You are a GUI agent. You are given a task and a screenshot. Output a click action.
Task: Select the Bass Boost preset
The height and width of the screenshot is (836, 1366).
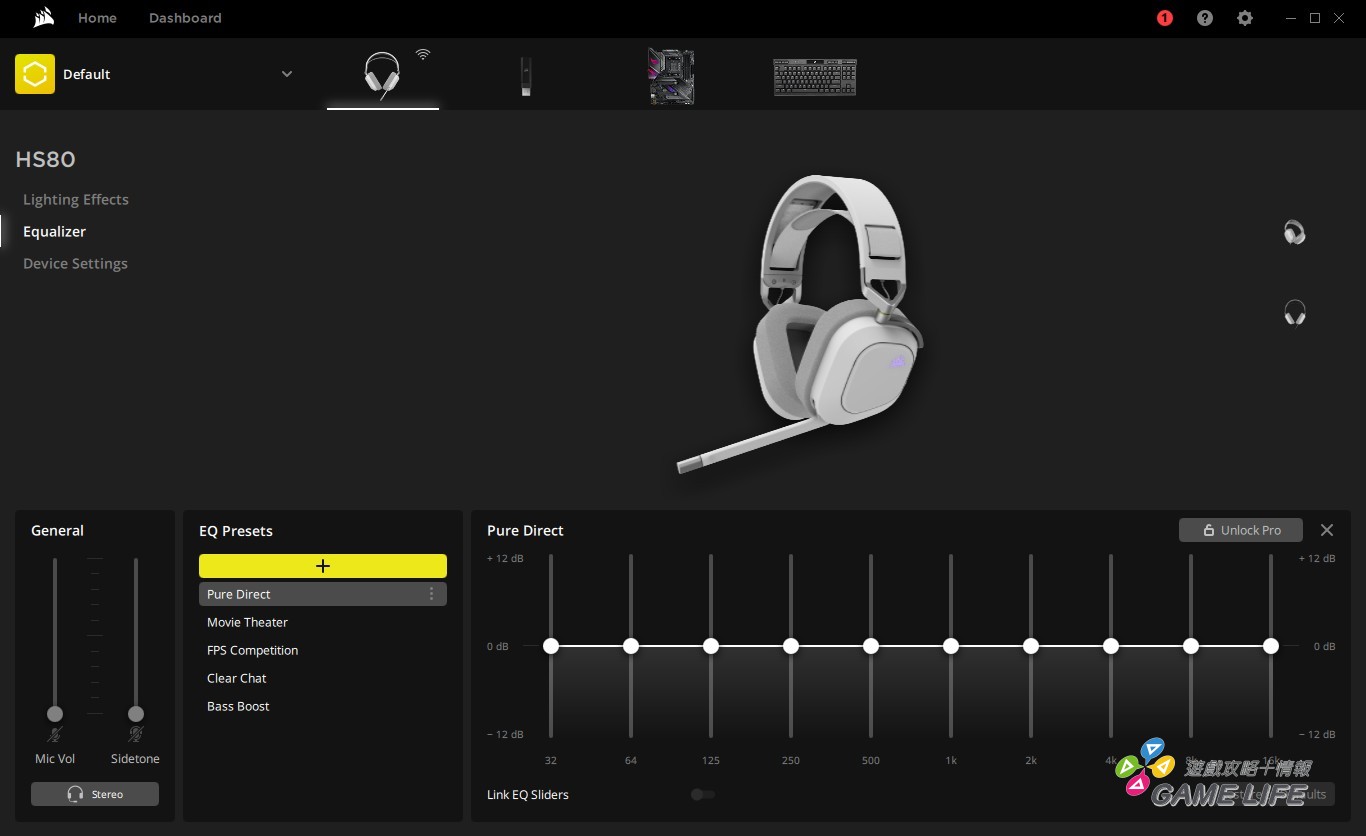[x=238, y=706]
